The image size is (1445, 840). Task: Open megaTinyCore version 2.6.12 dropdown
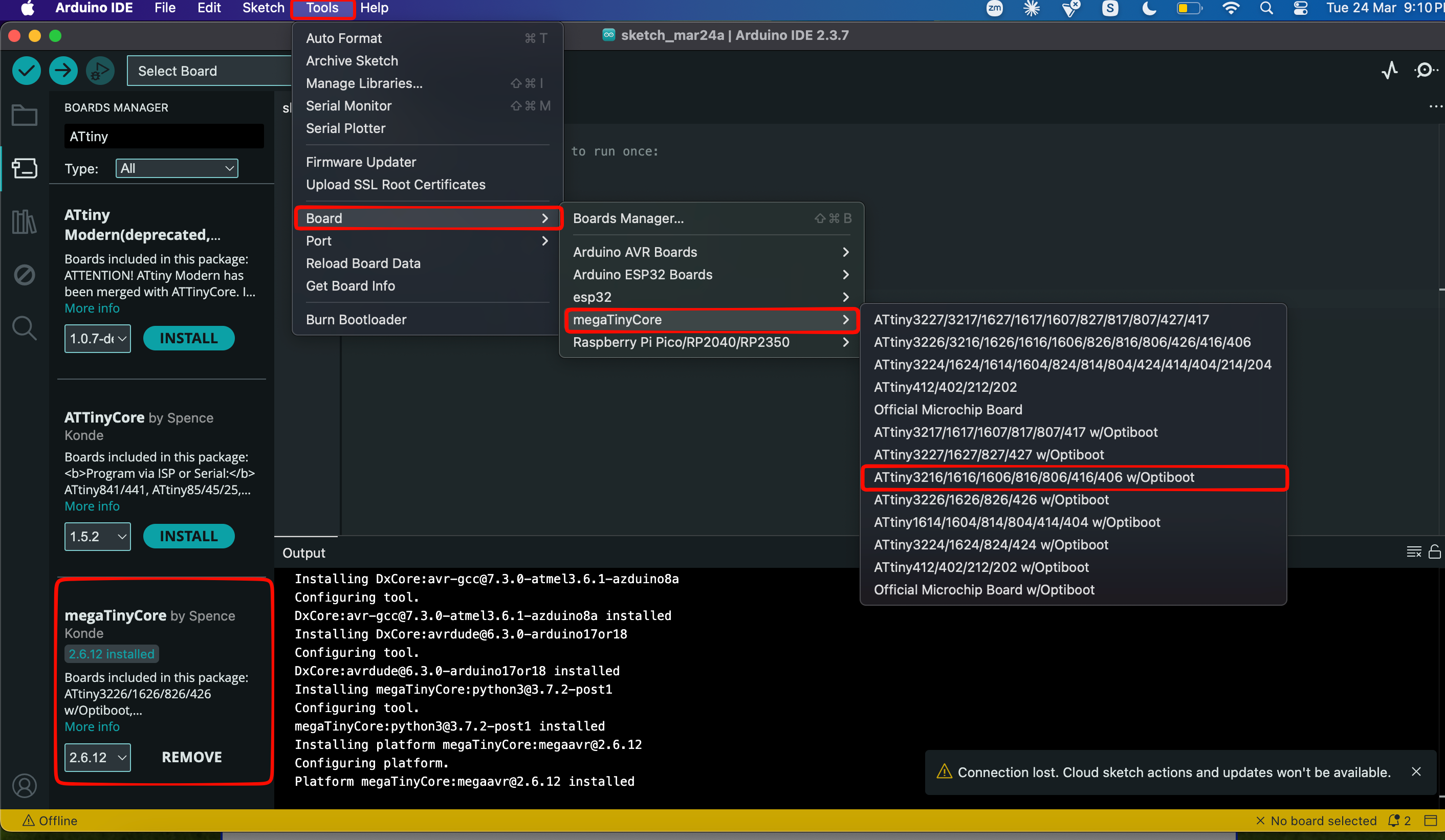pyautogui.click(x=98, y=757)
